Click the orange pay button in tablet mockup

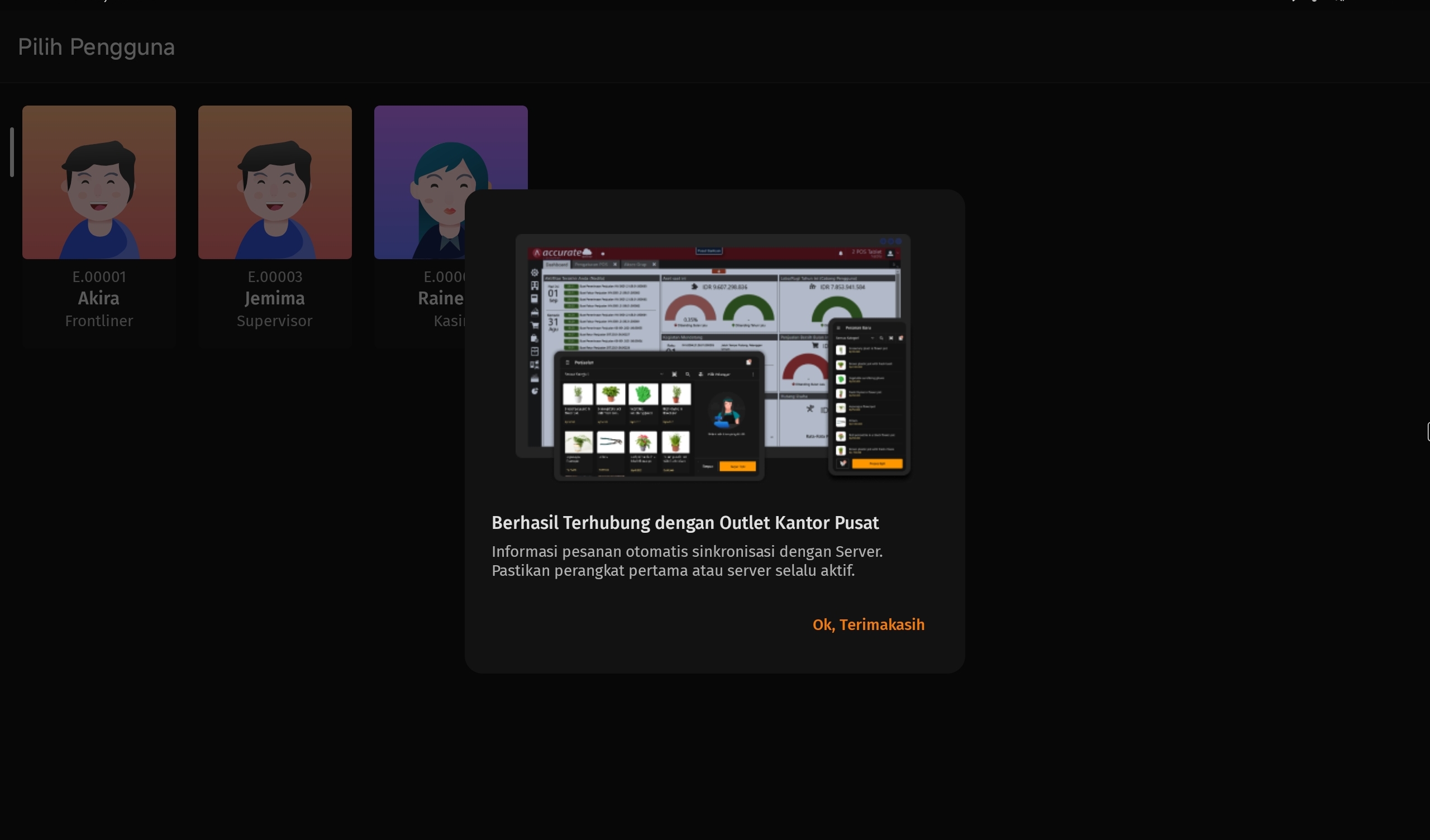[x=737, y=466]
